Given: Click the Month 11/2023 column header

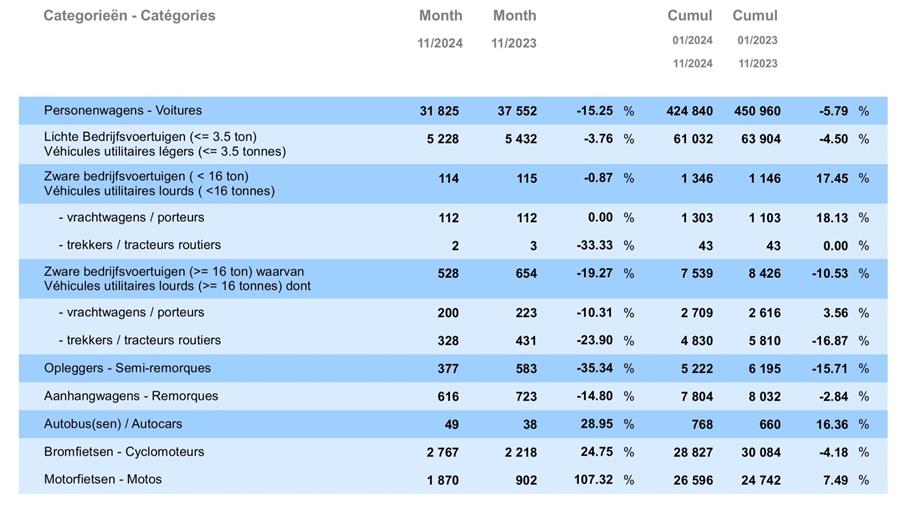Looking at the screenshot, I should (x=514, y=16).
